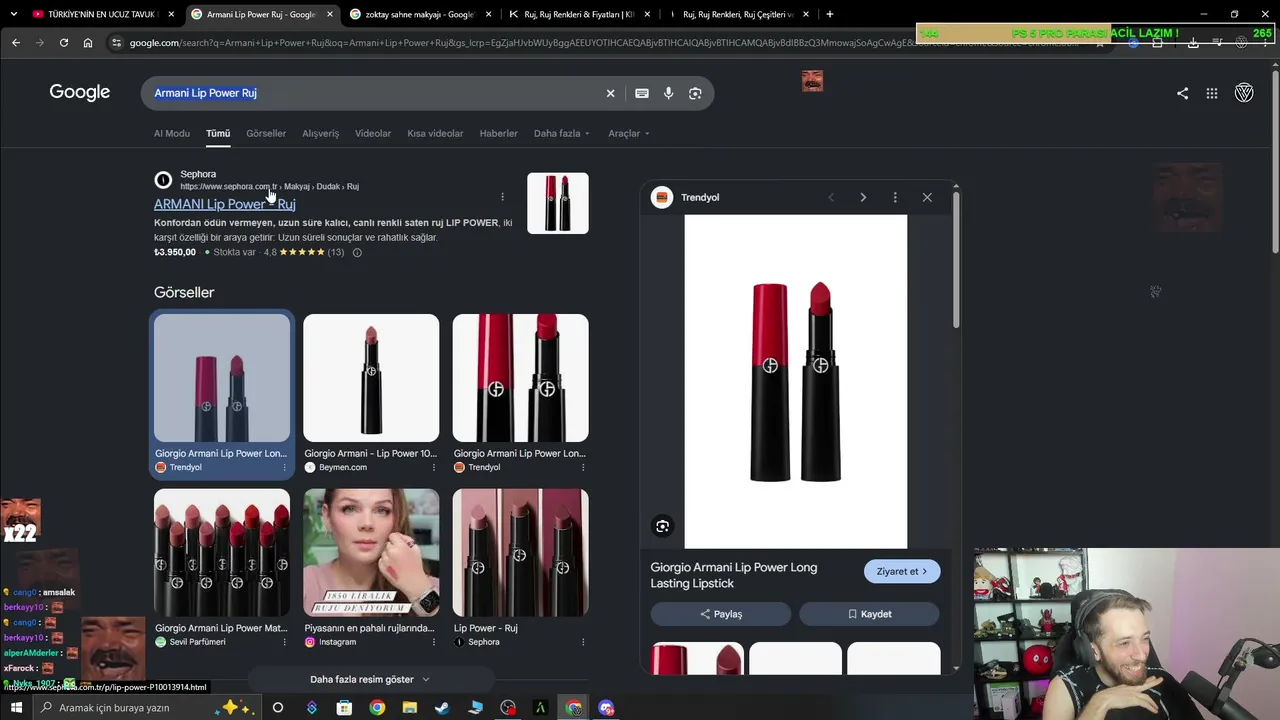Start a voice search with the microphone

669,93
